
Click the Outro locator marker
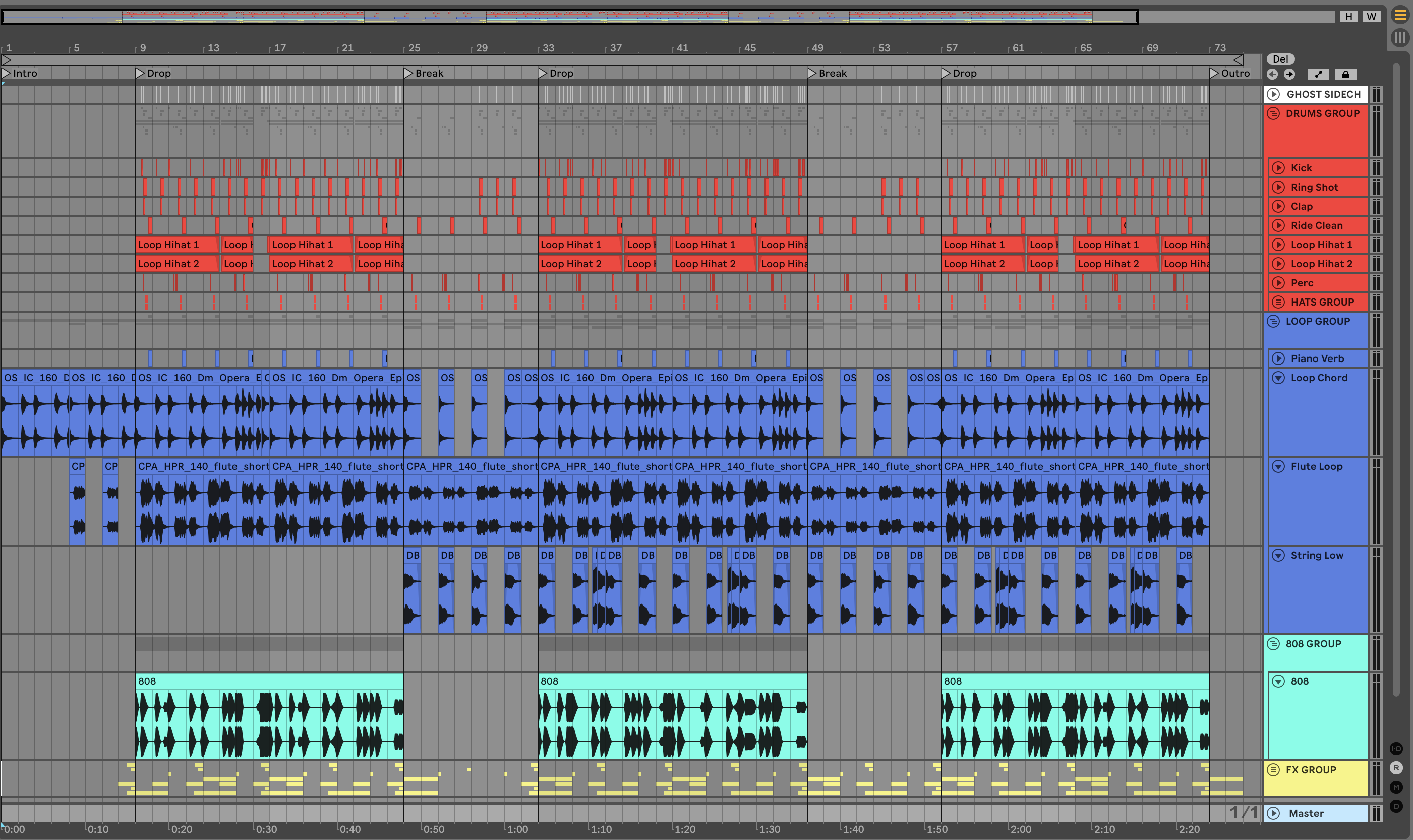(1214, 73)
